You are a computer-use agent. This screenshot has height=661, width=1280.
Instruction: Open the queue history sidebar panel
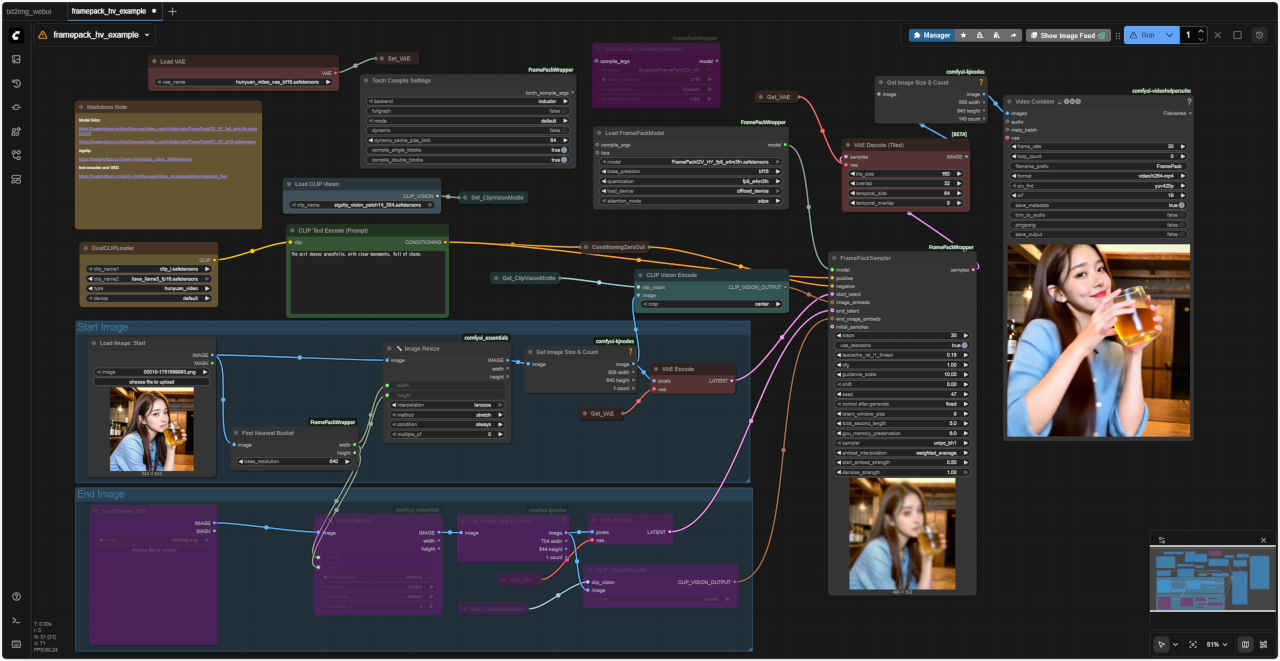tap(16, 83)
